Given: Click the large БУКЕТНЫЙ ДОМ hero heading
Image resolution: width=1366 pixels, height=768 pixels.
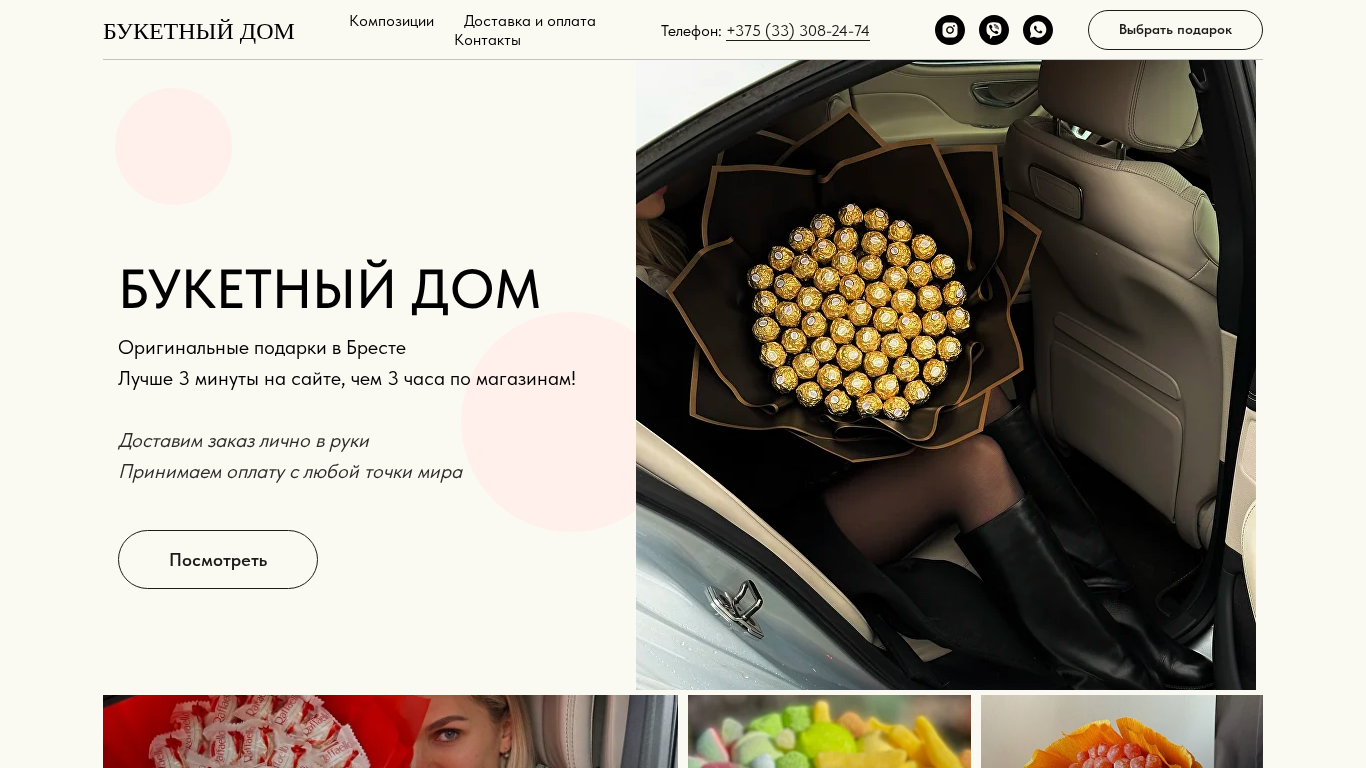Looking at the screenshot, I should point(329,290).
